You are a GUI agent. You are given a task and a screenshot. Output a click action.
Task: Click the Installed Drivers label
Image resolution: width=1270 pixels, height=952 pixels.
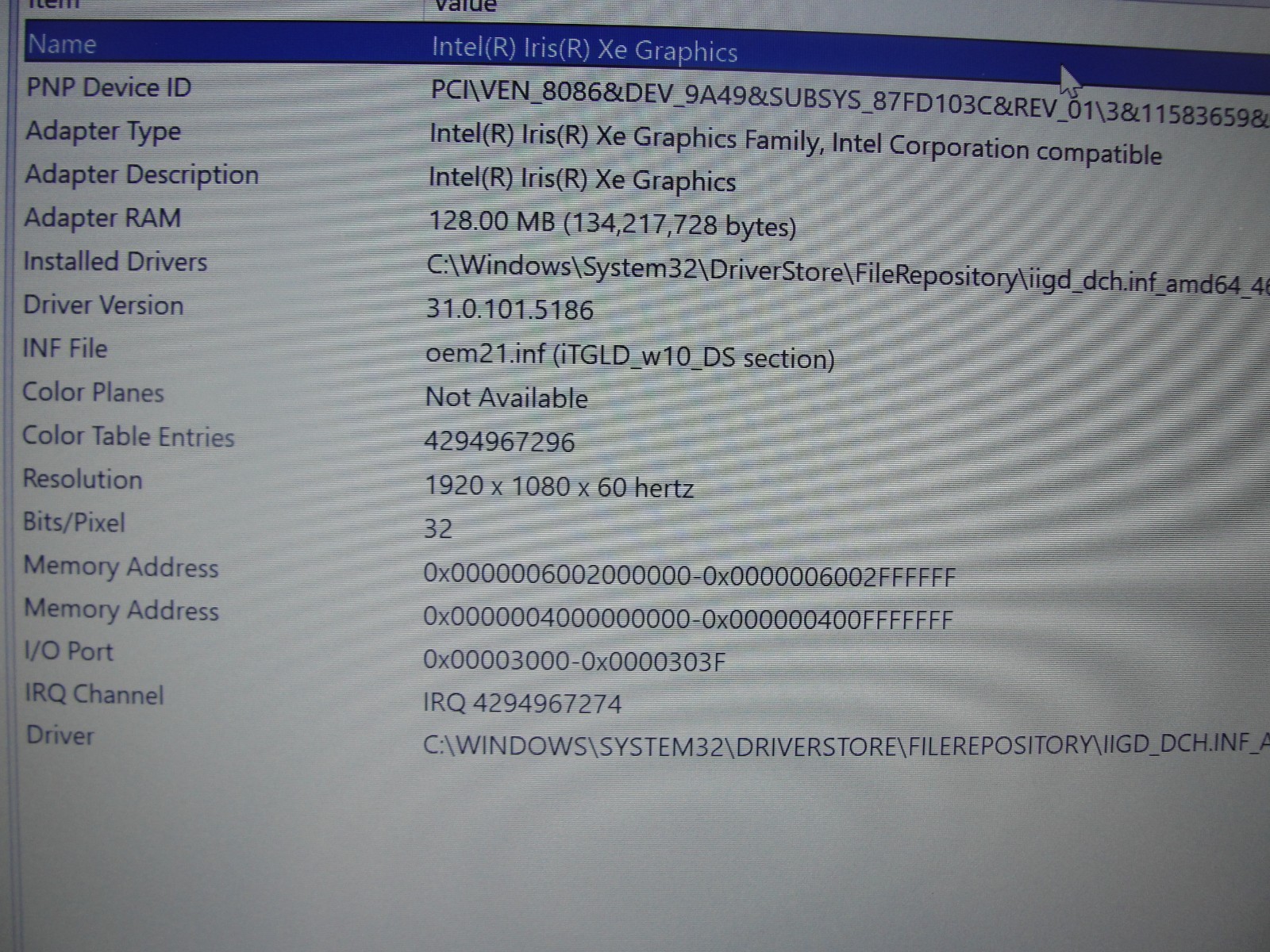pyautogui.click(x=115, y=261)
